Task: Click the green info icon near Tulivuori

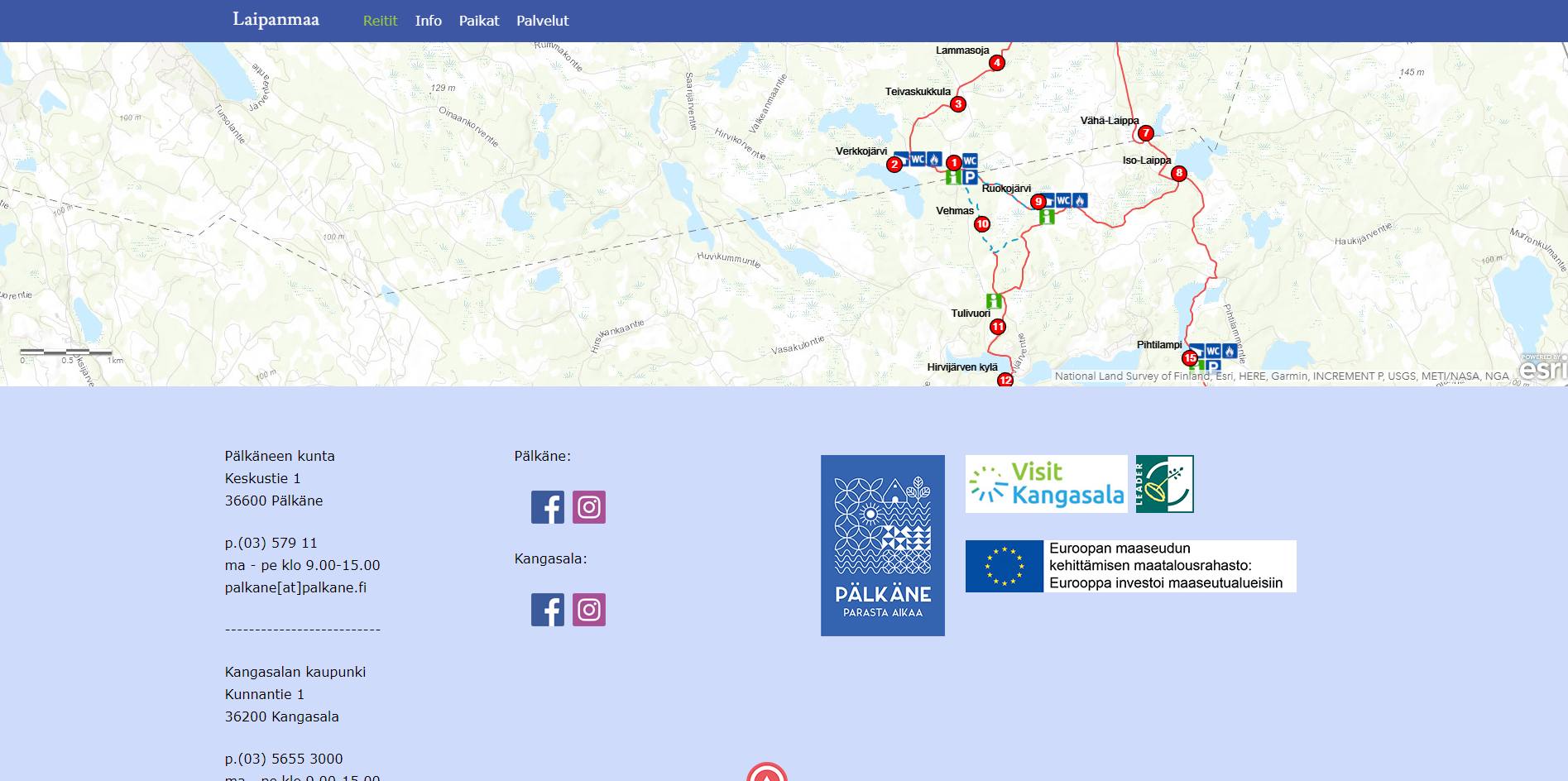Action: [x=994, y=301]
